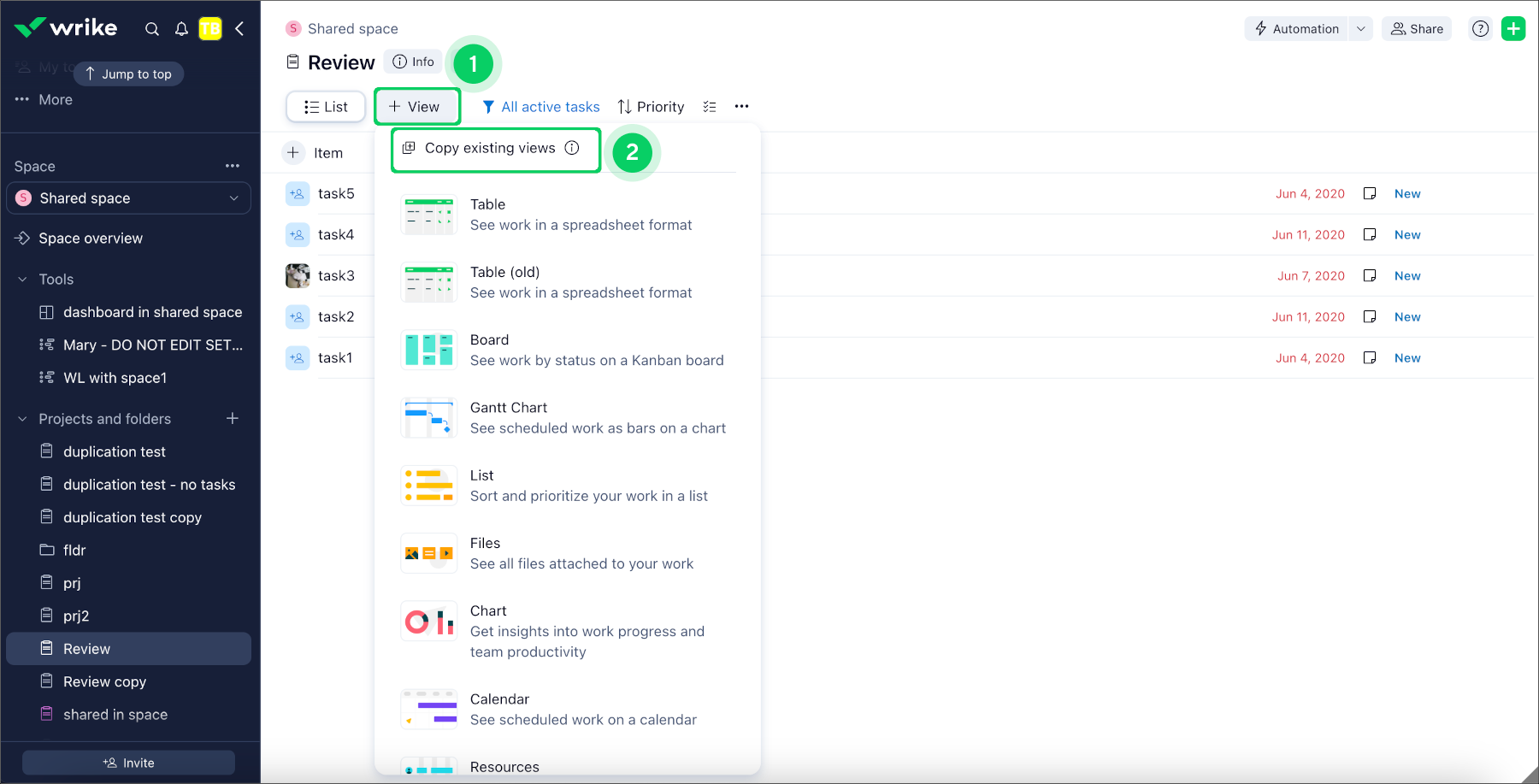
Task: Switch to the List view tab
Action: coord(326,107)
